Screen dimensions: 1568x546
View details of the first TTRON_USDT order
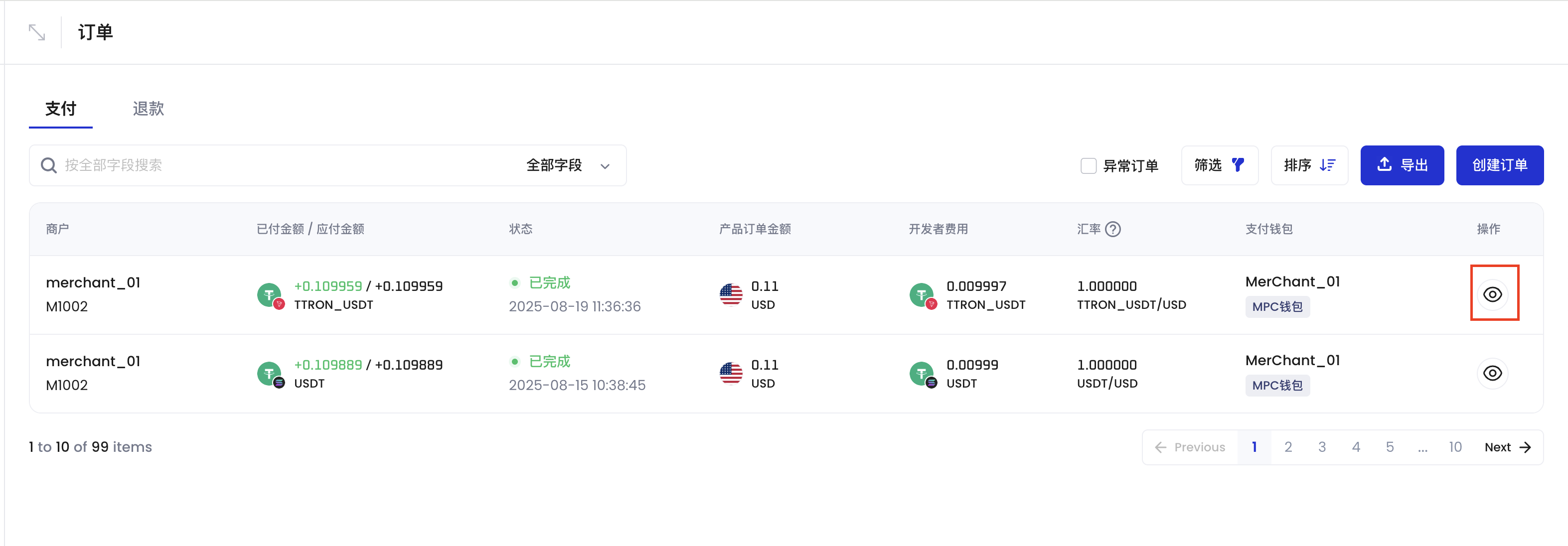1493,294
